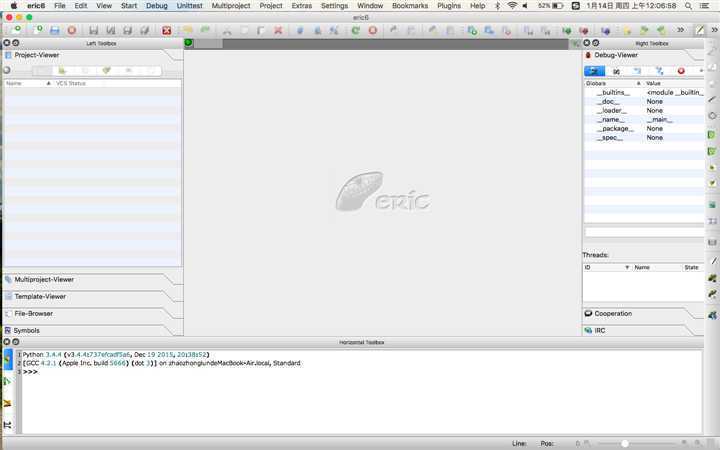Screen dimensions: 720x450
Task: Close the Right Toolbox with its X icon
Action: click(x=586, y=43)
